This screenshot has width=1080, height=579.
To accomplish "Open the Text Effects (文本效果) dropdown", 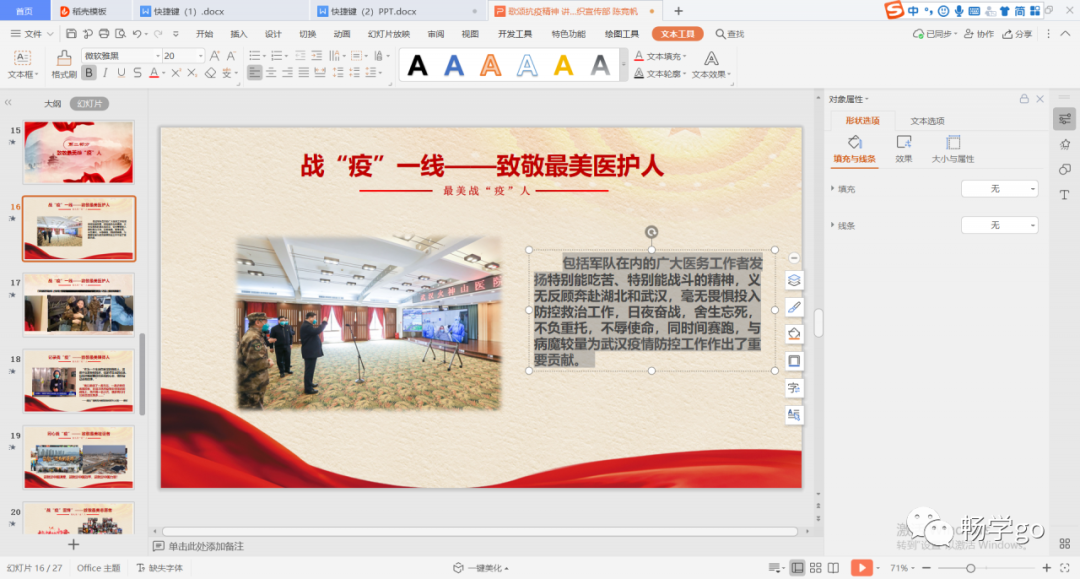I will (x=711, y=65).
